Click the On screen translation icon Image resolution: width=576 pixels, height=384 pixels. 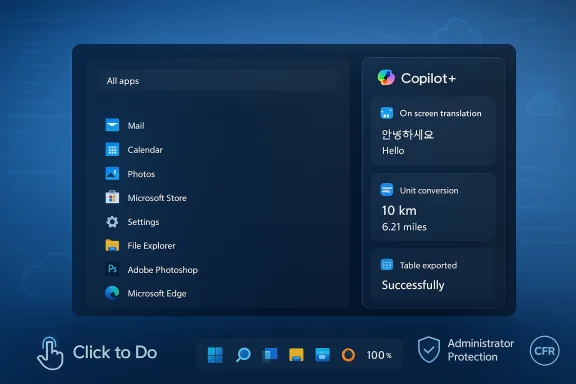(386, 113)
